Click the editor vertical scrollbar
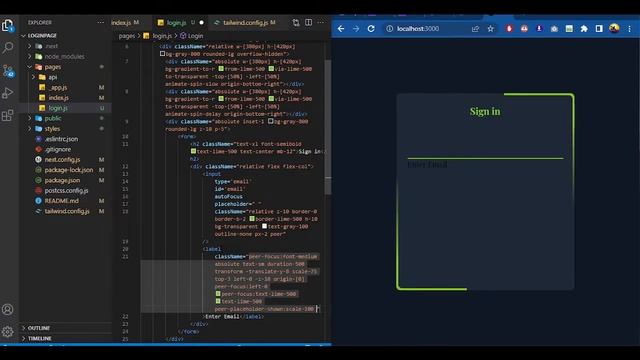This screenshot has height=360, width=640. (x=328, y=127)
